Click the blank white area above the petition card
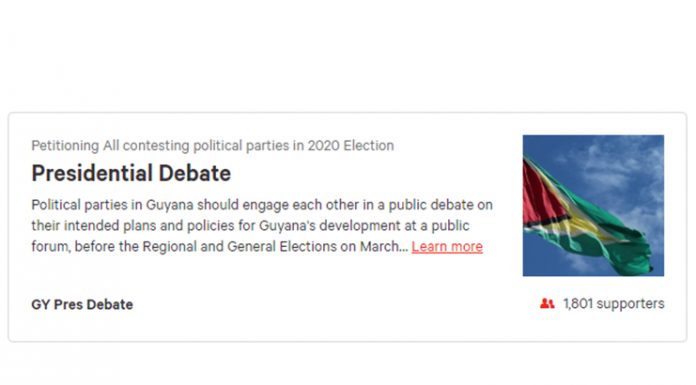 [x=348, y=56]
